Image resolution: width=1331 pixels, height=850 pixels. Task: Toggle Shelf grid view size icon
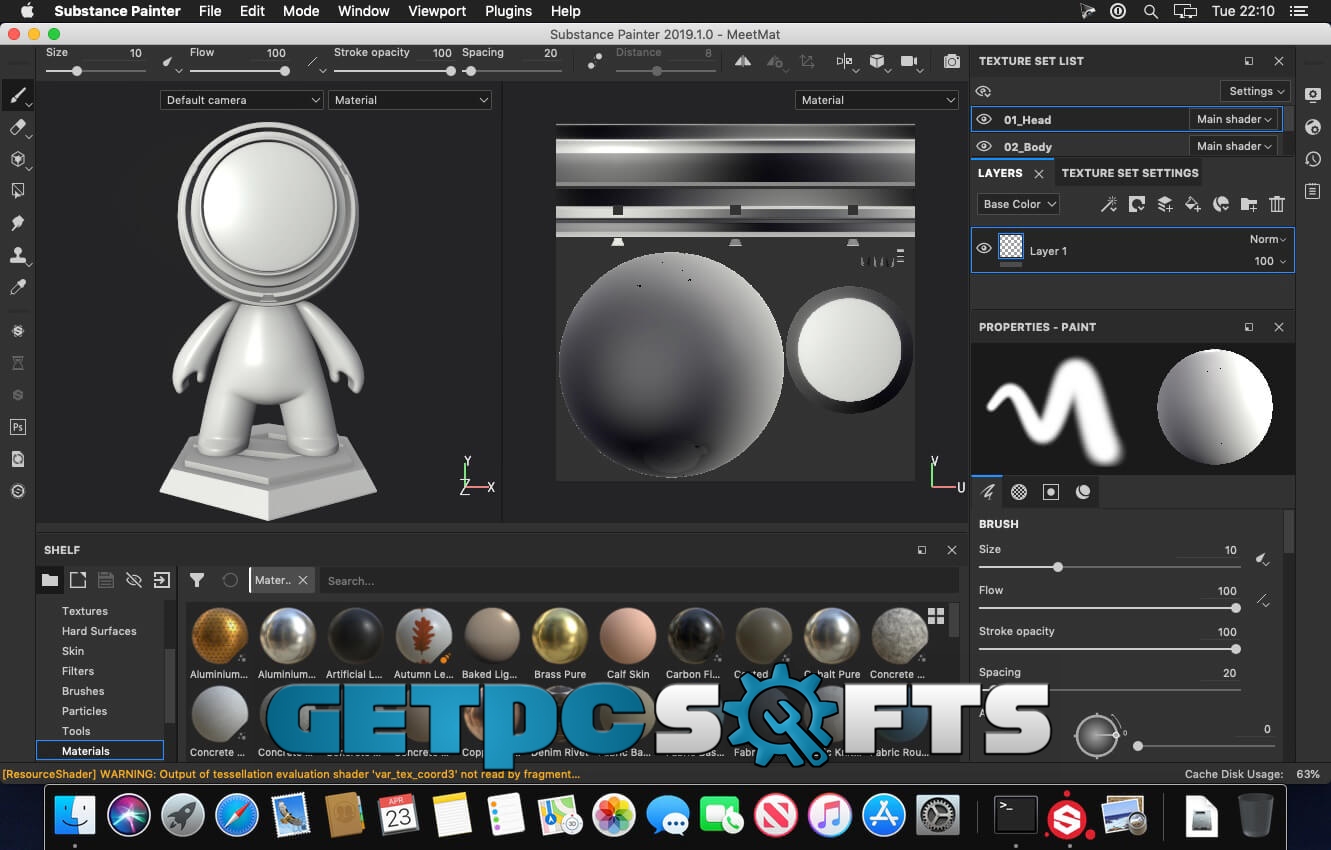(x=936, y=616)
